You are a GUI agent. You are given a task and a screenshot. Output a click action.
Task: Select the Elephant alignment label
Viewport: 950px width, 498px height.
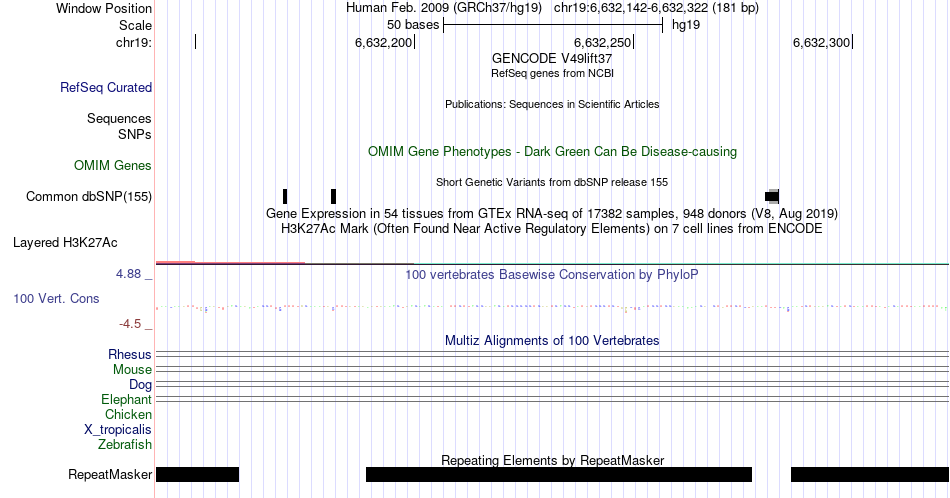127,400
